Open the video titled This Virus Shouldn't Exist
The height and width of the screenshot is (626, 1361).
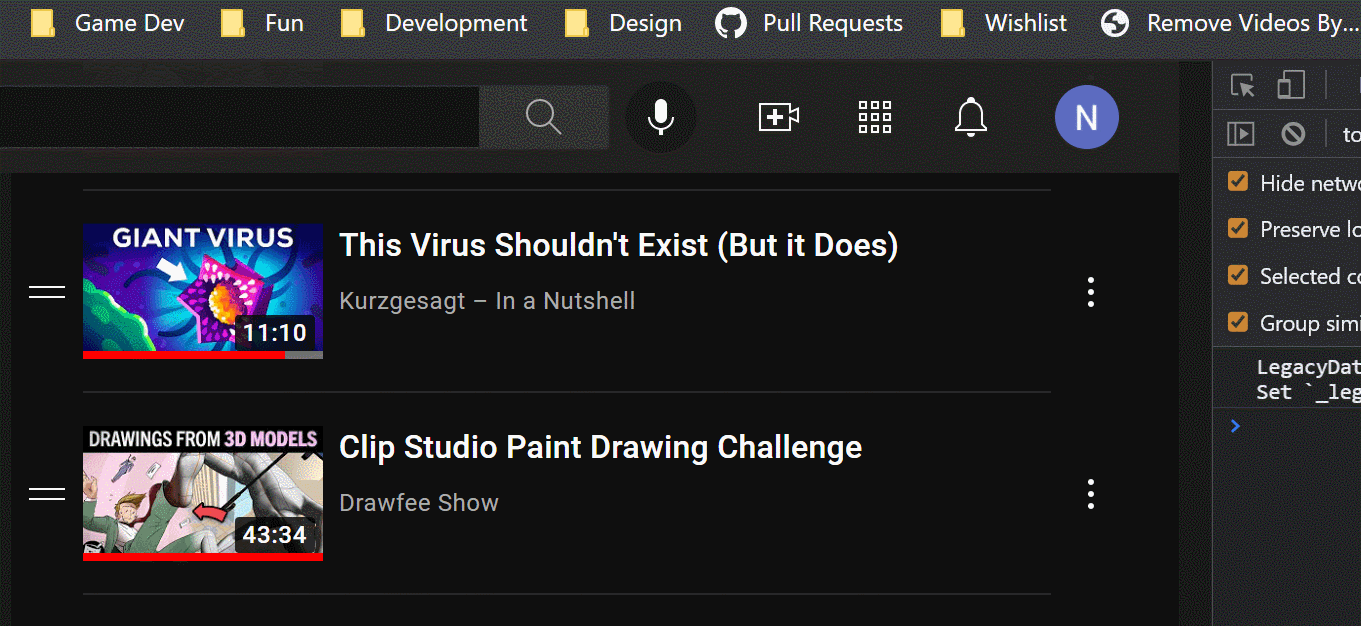point(618,244)
